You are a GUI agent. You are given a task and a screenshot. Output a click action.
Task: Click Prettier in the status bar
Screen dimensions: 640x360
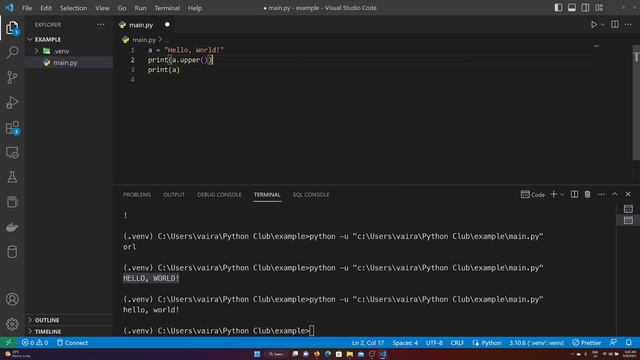click(587, 342)
